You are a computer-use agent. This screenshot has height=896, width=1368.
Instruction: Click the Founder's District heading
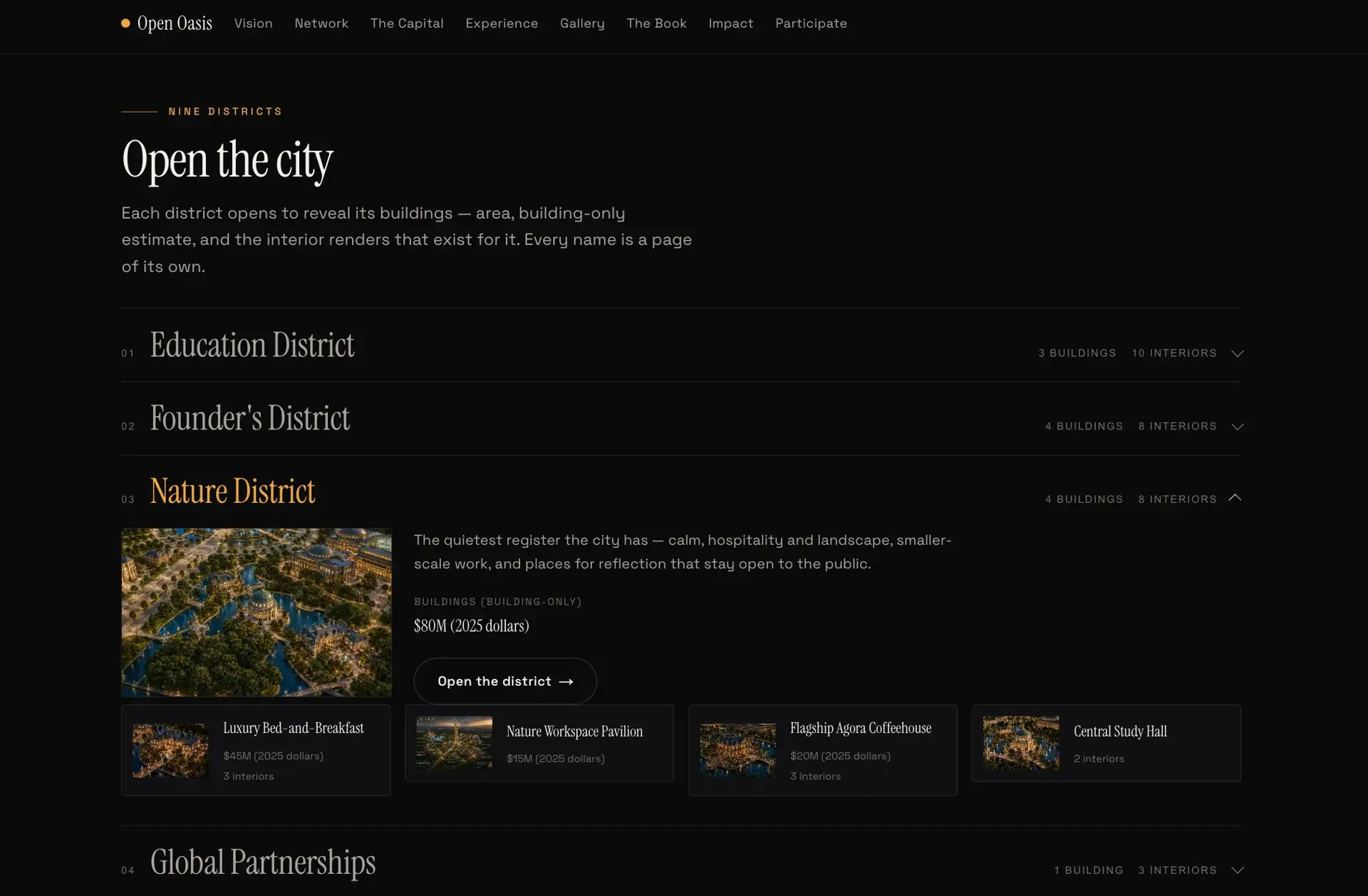pos(250,418)
